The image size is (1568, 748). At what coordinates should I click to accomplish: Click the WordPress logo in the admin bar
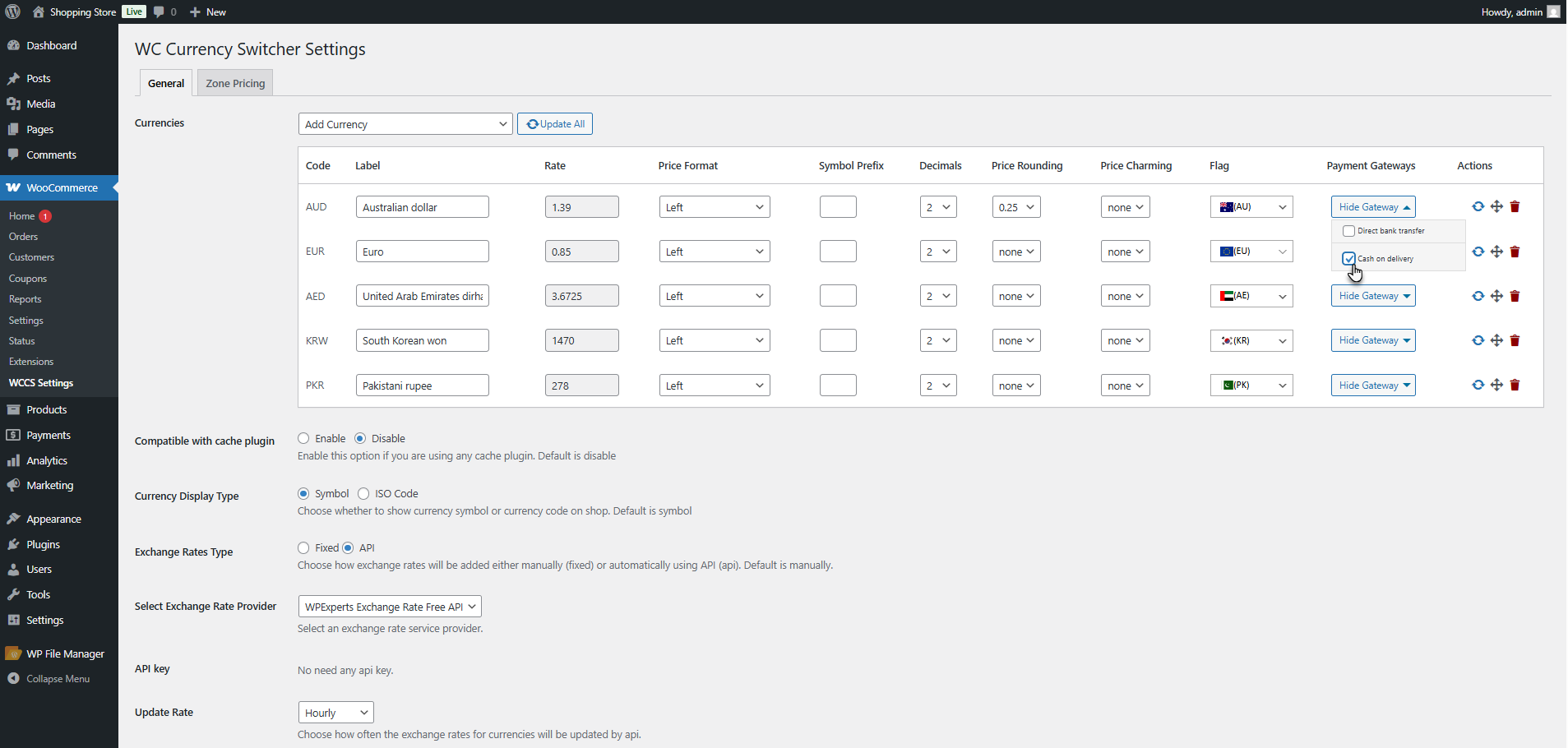pos(12,12)
